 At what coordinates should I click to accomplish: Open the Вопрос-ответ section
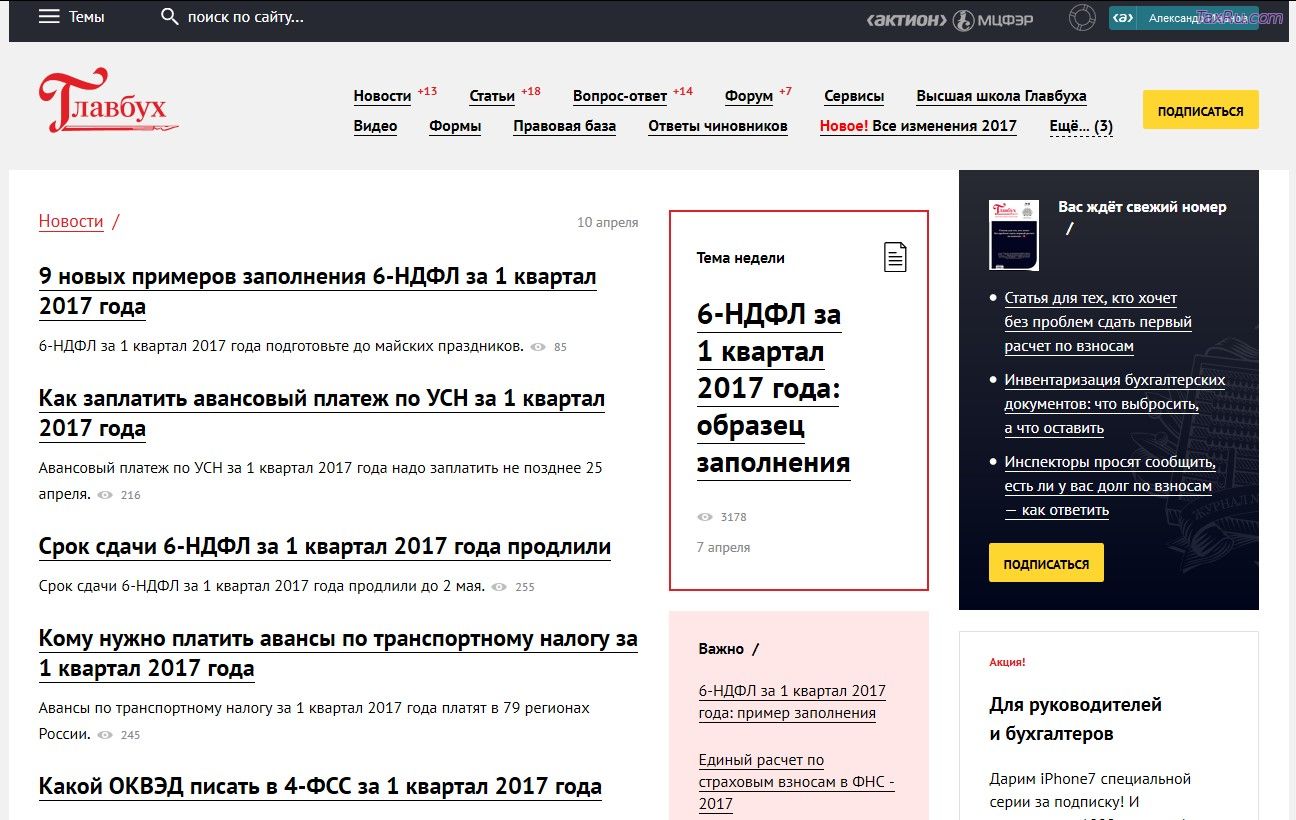coord(619,95)
